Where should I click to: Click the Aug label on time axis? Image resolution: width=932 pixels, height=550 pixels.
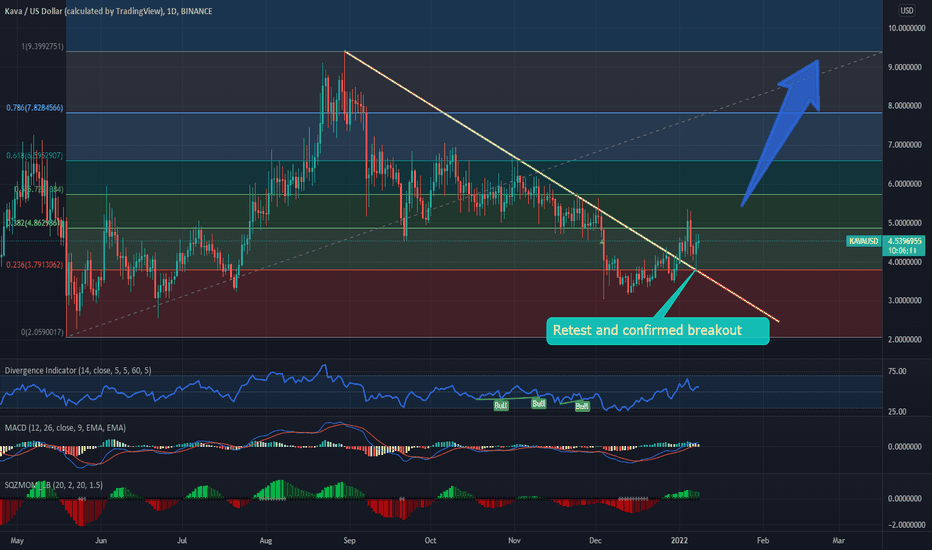[266, 540]
